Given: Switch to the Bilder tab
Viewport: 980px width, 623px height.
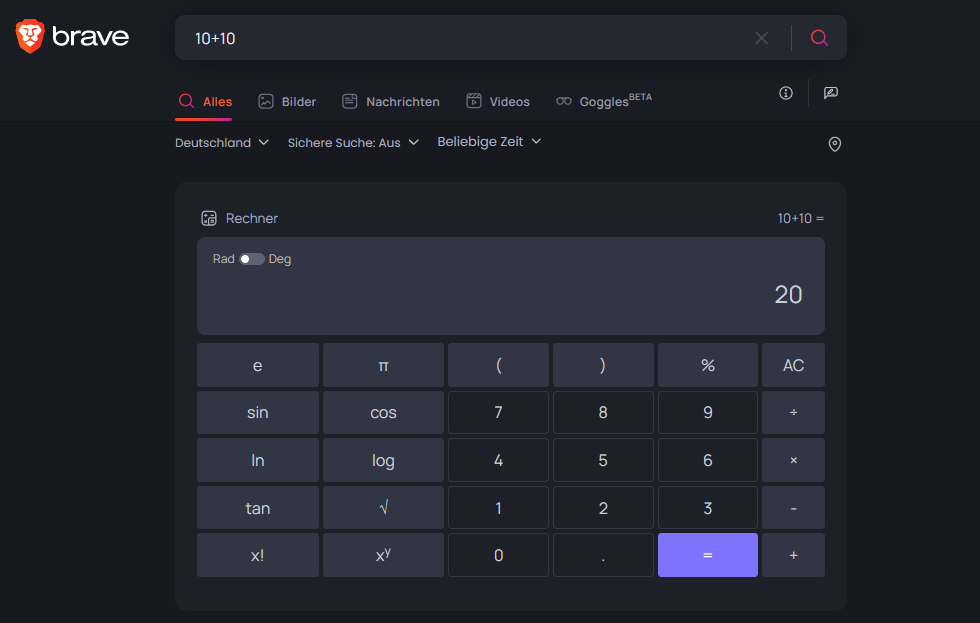Looking at the screenshot, I should click(x=288, y=101).
